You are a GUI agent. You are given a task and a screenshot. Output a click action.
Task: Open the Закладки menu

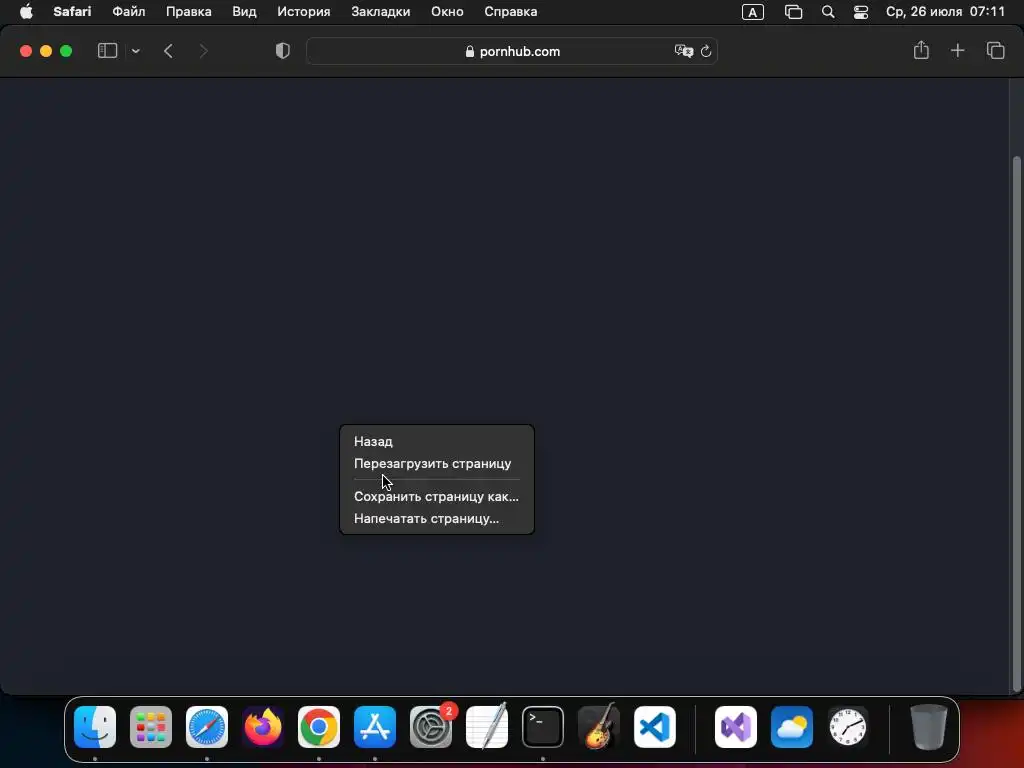381,12
